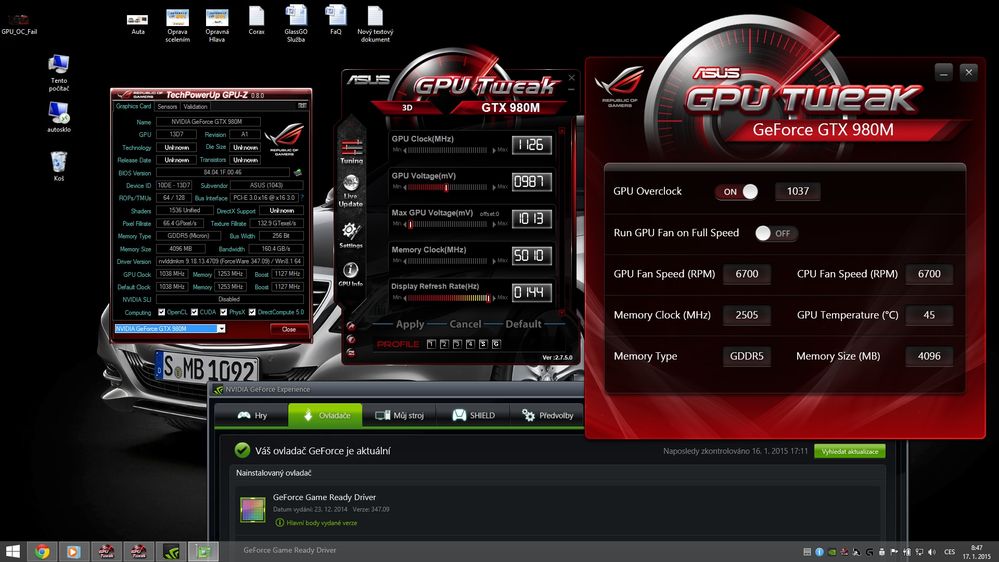Open Chrome from the taskbar
The image size is (999, 562).
(42, 552)
